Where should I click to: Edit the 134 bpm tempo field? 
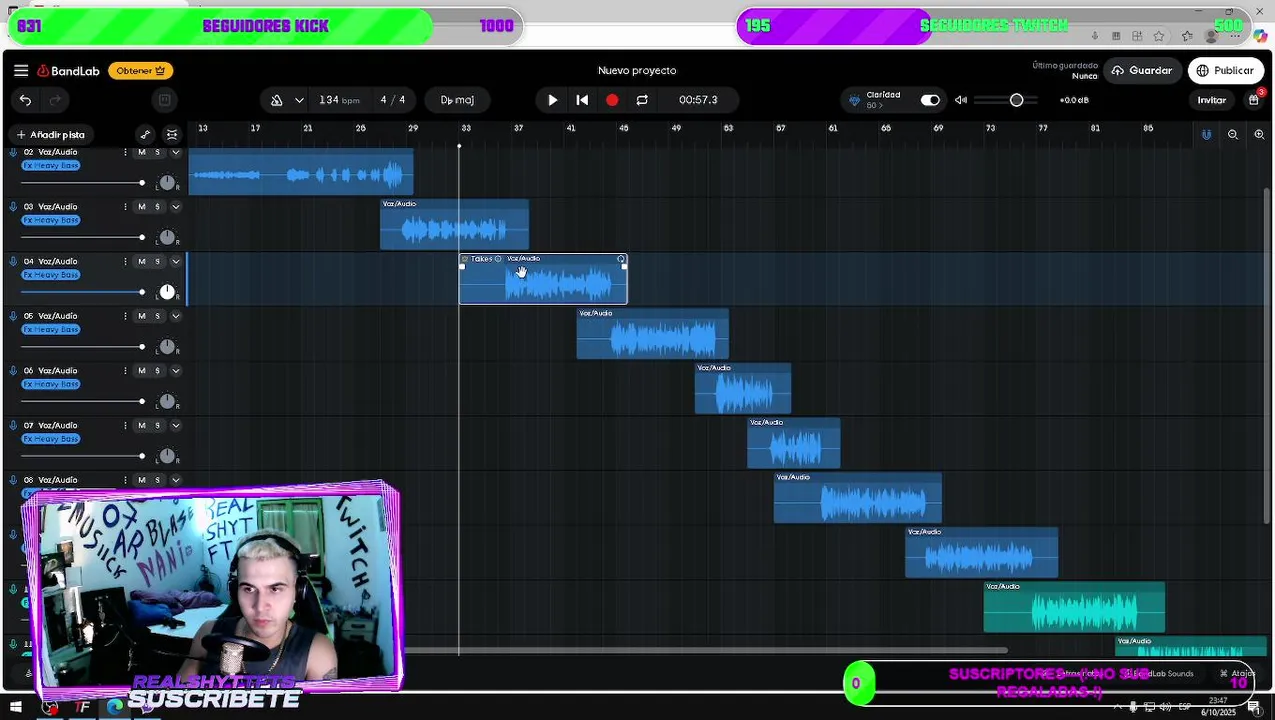pos(339,100)
